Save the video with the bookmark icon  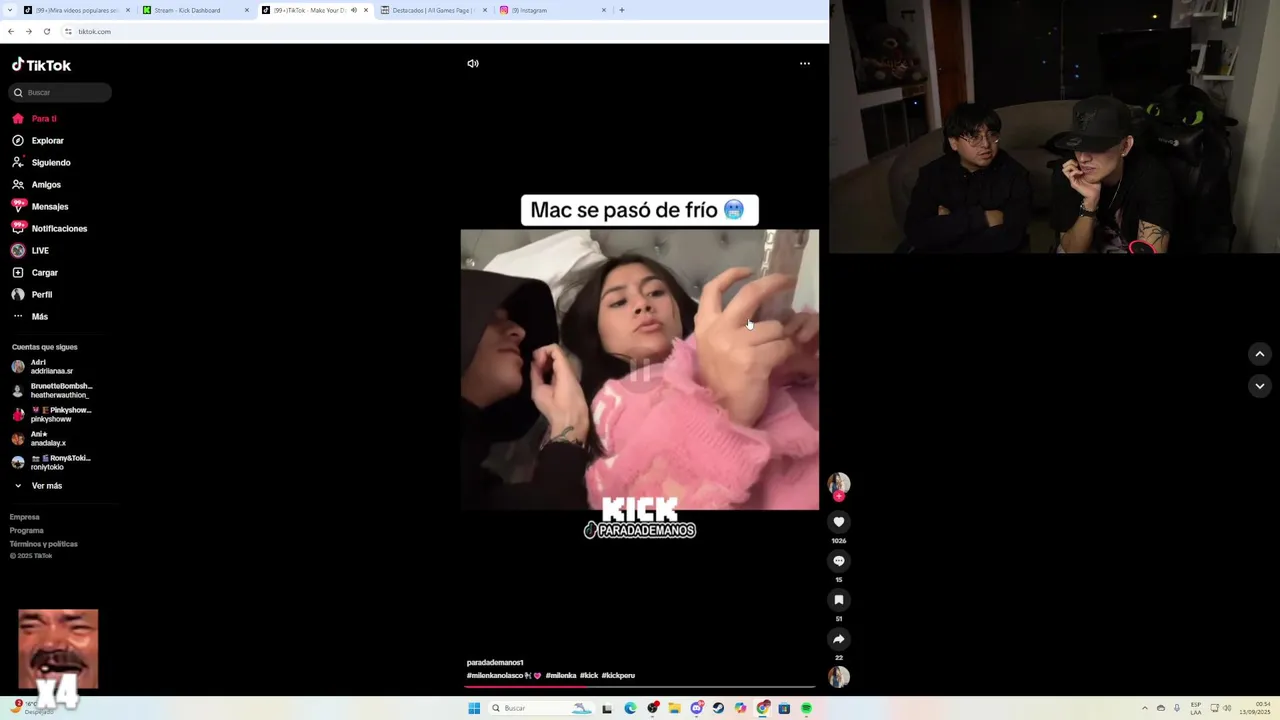(839, 600)
